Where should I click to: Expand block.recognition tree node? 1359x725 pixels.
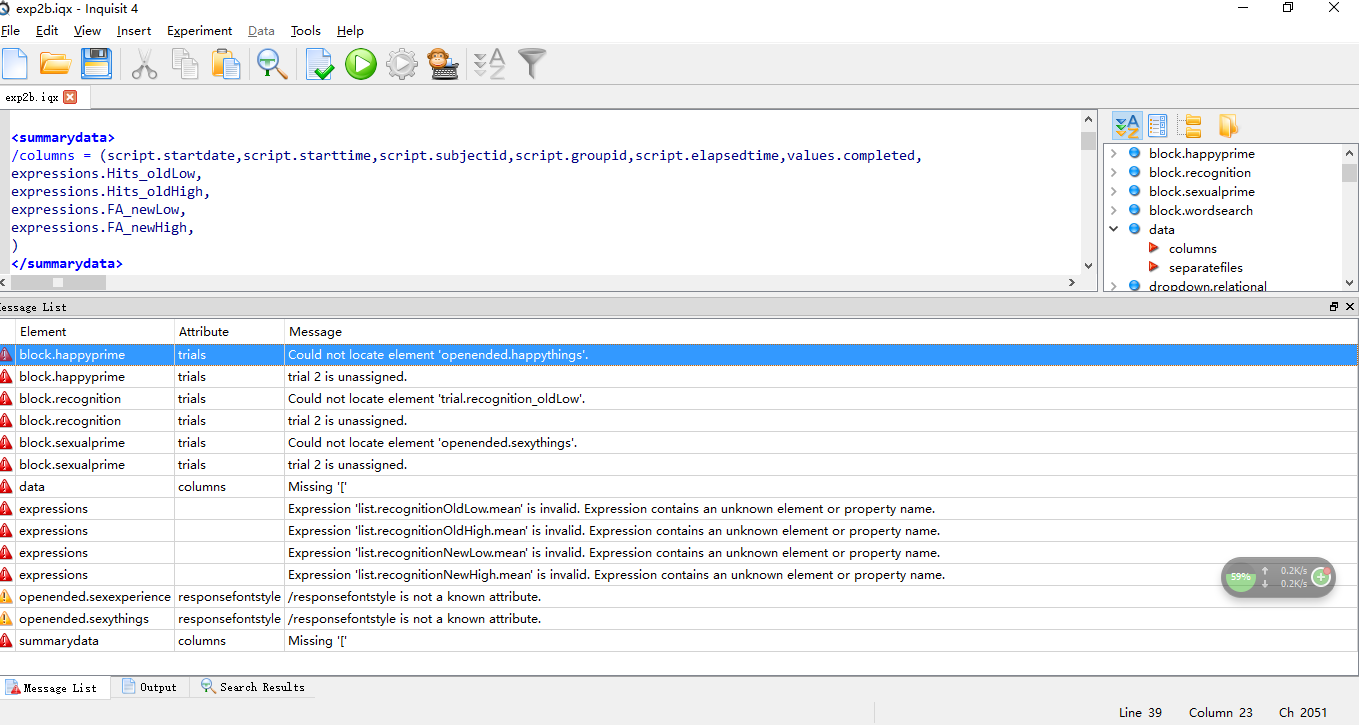pyautogui.click(x=1113, y=173)
